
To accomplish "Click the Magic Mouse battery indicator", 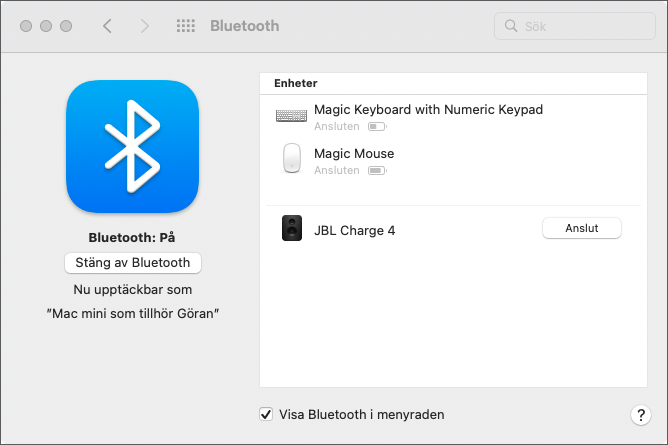I will pos(376,171).
